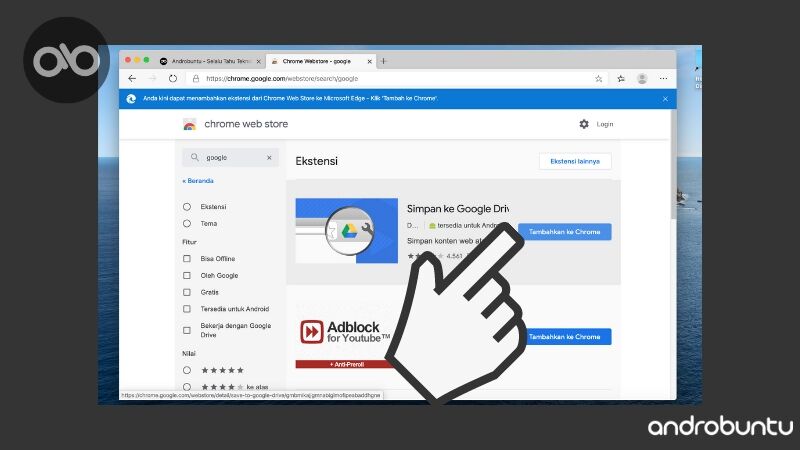Select four stars ke atas filter
800x450 pixels.
pyautogui.click(x=187, y=387)
